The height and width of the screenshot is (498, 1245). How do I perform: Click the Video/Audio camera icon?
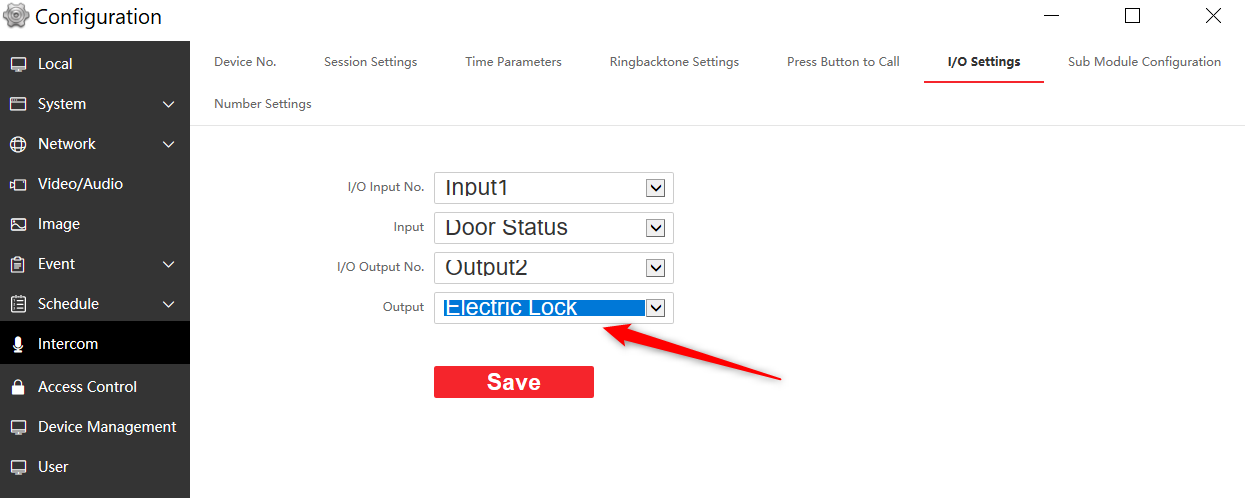(x=18, y=184)
